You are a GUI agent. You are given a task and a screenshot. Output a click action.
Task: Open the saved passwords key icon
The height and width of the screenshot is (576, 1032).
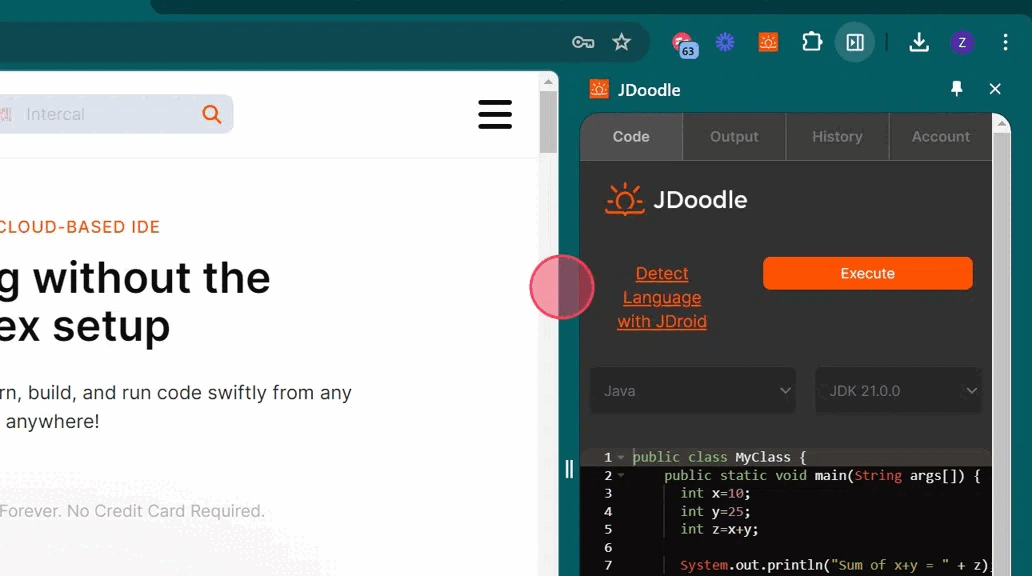(583, 42)
